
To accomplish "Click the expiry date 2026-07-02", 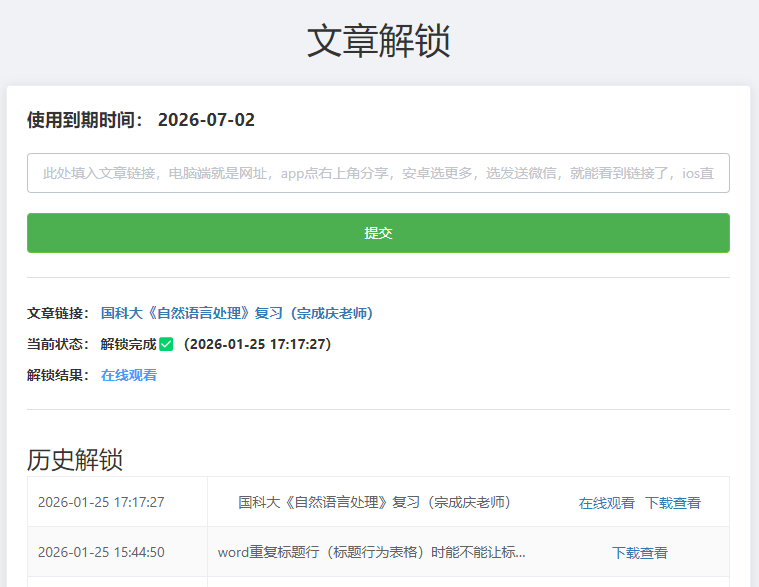I will pyautogui.click(x=206, y=120).
